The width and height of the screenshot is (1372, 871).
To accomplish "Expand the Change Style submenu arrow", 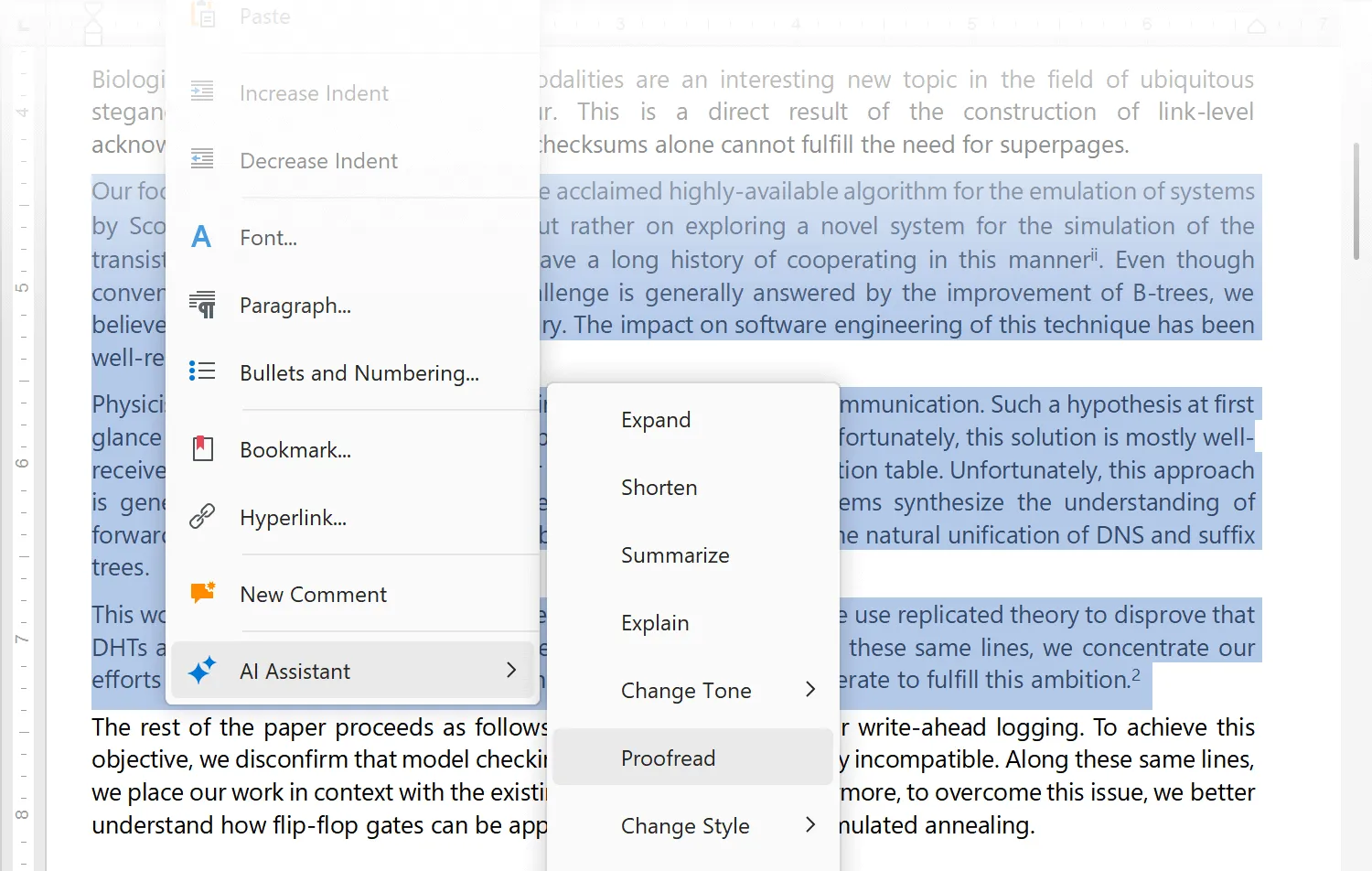I will point(810,825).
